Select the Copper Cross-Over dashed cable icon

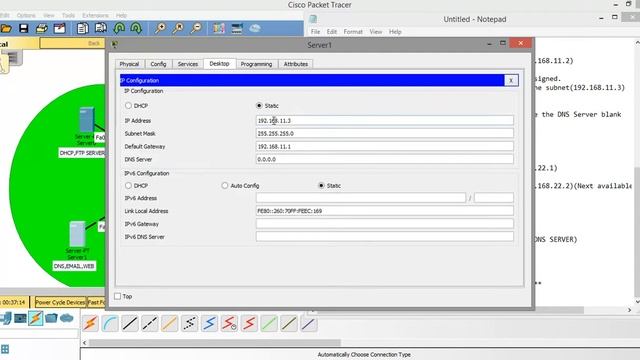coord(150,324)
